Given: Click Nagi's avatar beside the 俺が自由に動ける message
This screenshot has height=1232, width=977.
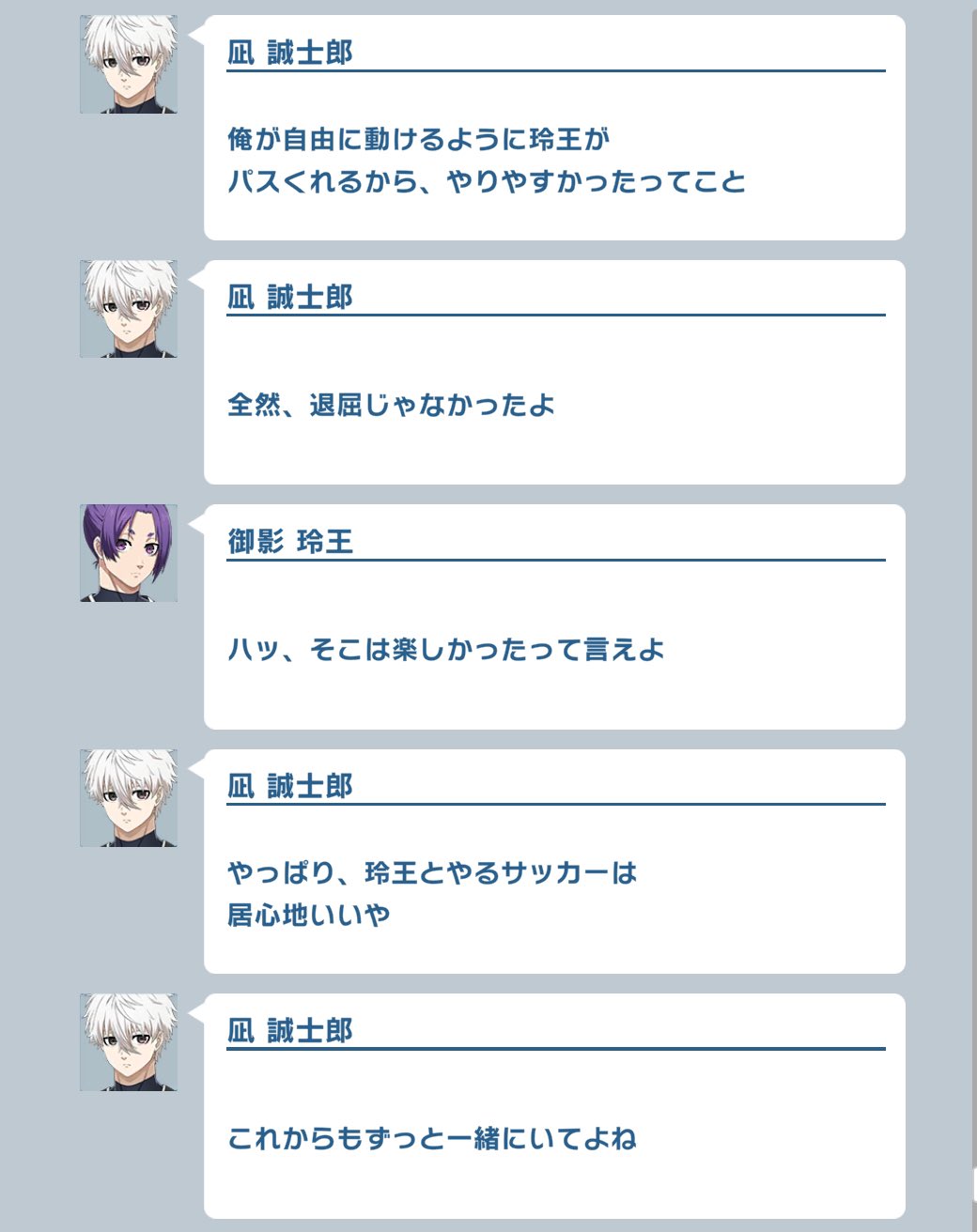Looking at the screenshot, I should (129, 65).
